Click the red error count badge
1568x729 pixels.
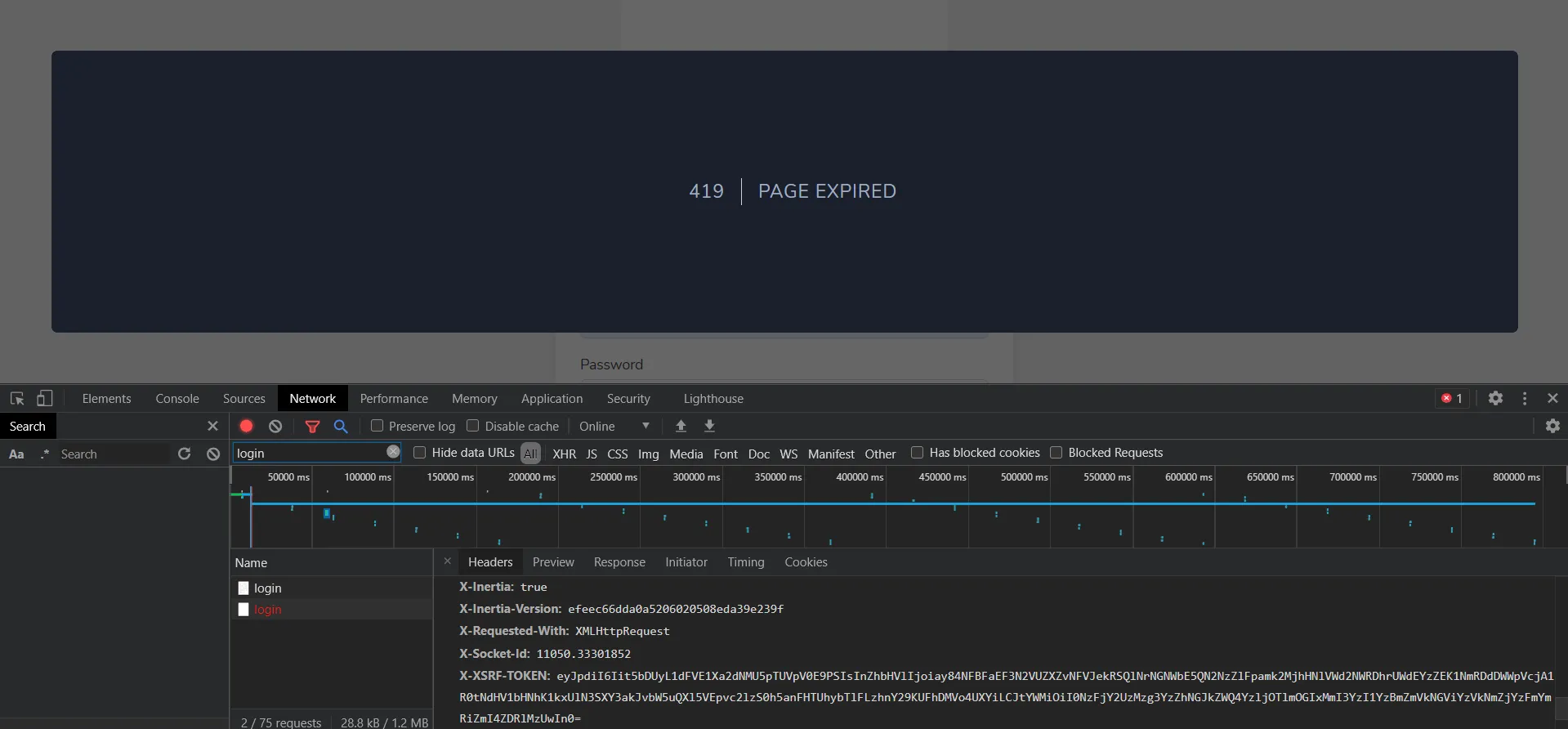click(1453, 399)
